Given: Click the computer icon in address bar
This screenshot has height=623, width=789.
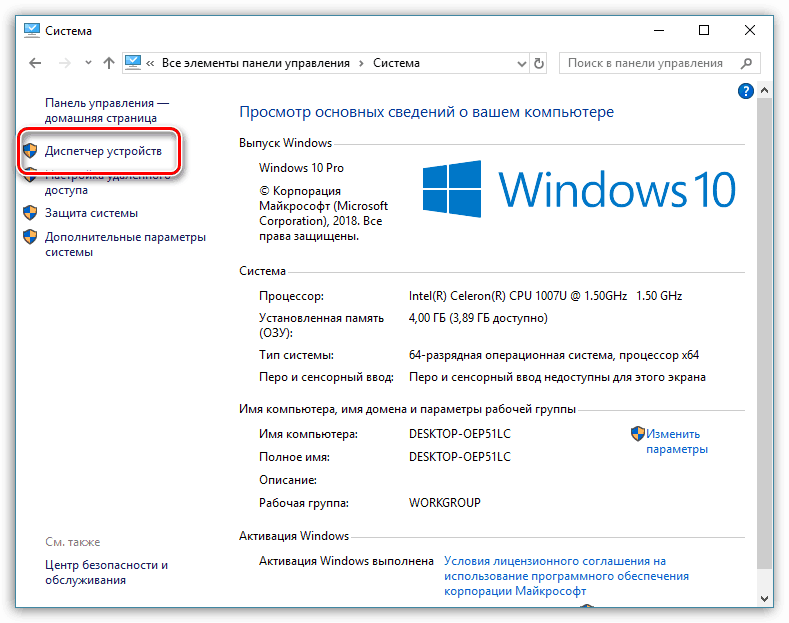Looking at the screenshot, I should coord(133,62).
